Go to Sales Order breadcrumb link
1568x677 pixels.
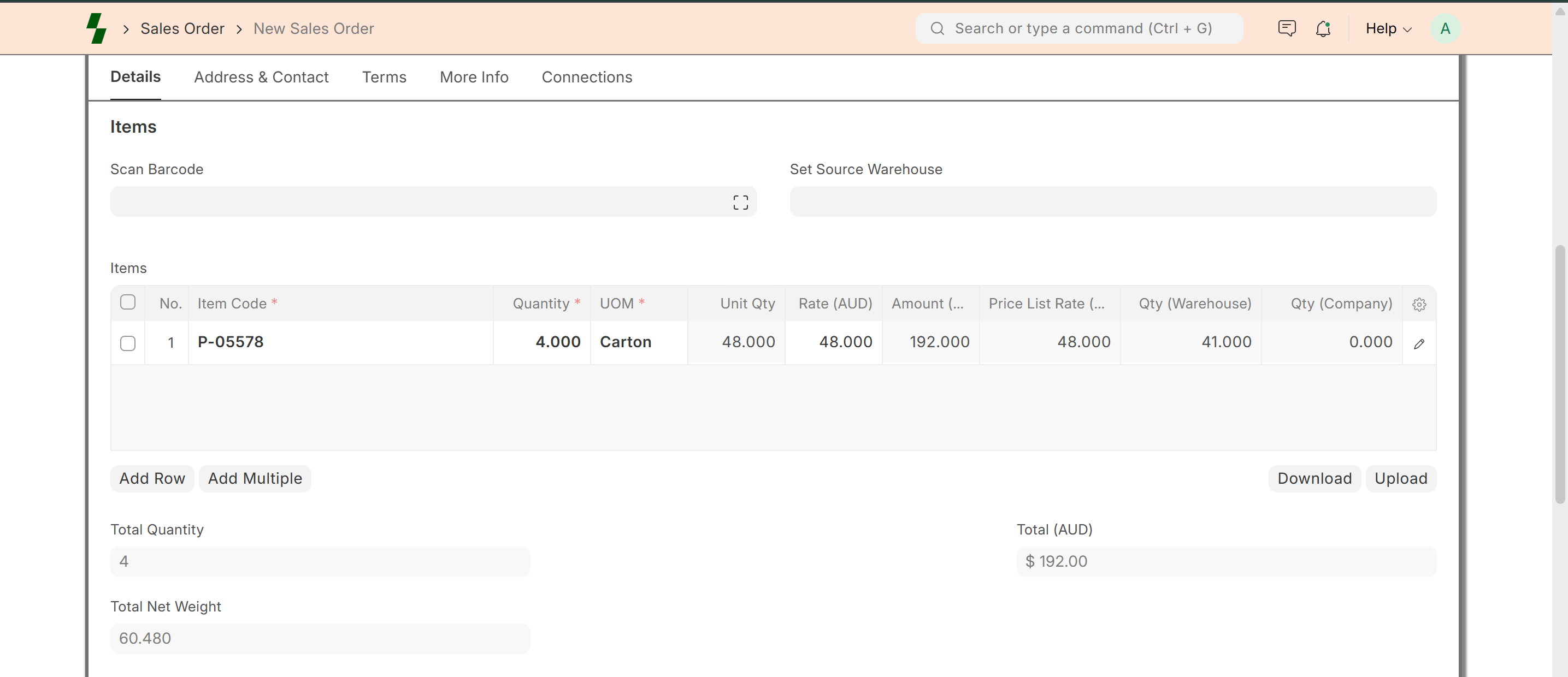click(x=182, y=28)
